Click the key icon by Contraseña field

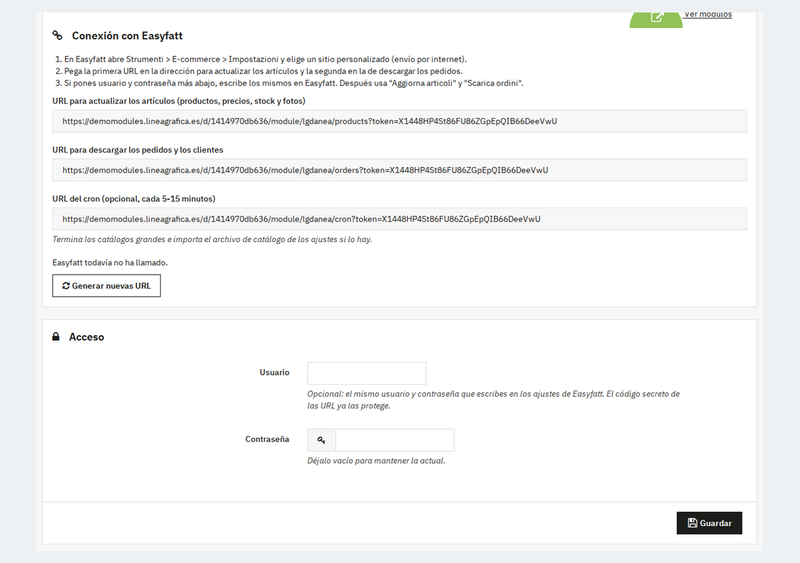(321, 440)
